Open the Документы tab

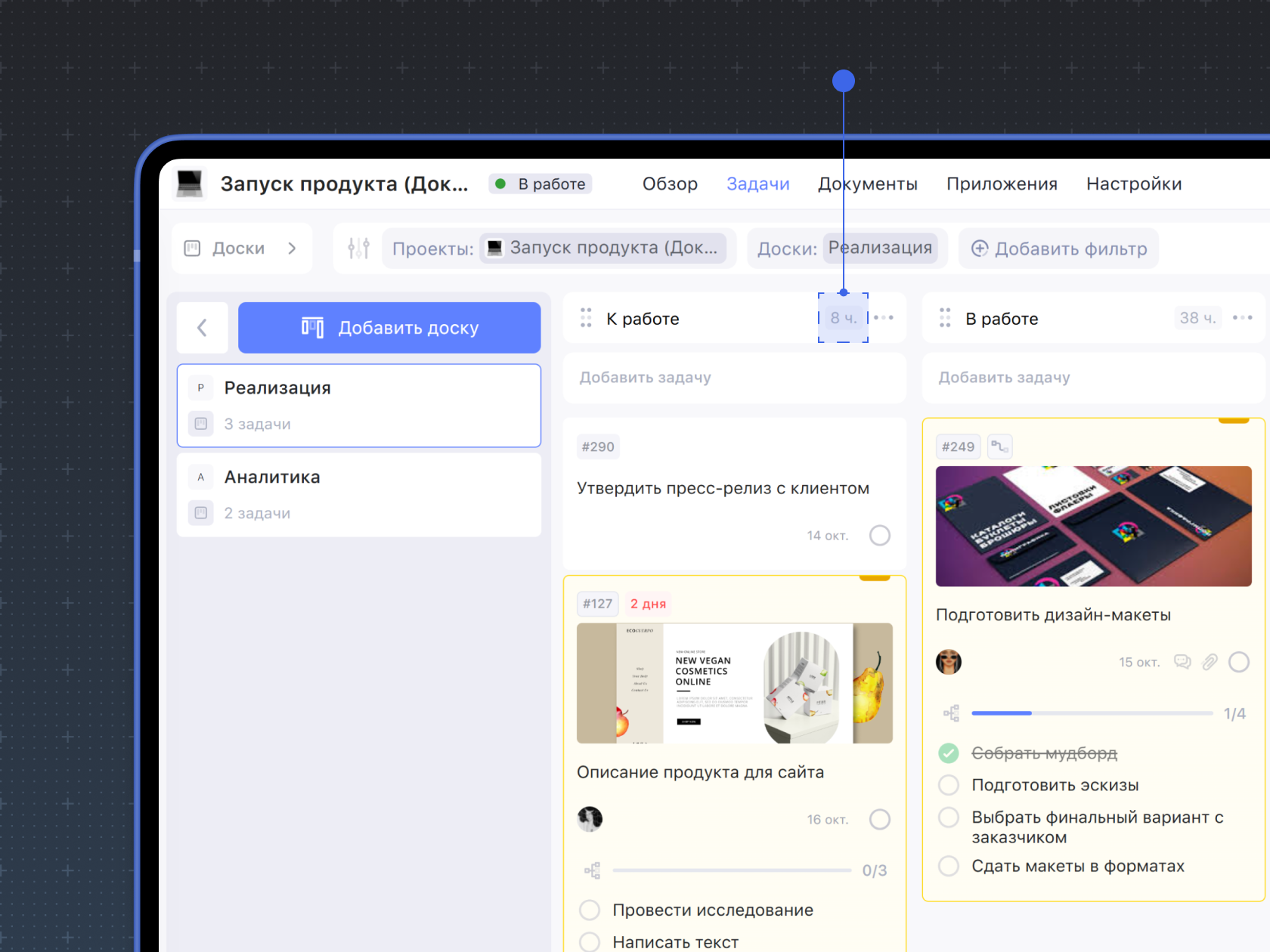coord(867,184)
